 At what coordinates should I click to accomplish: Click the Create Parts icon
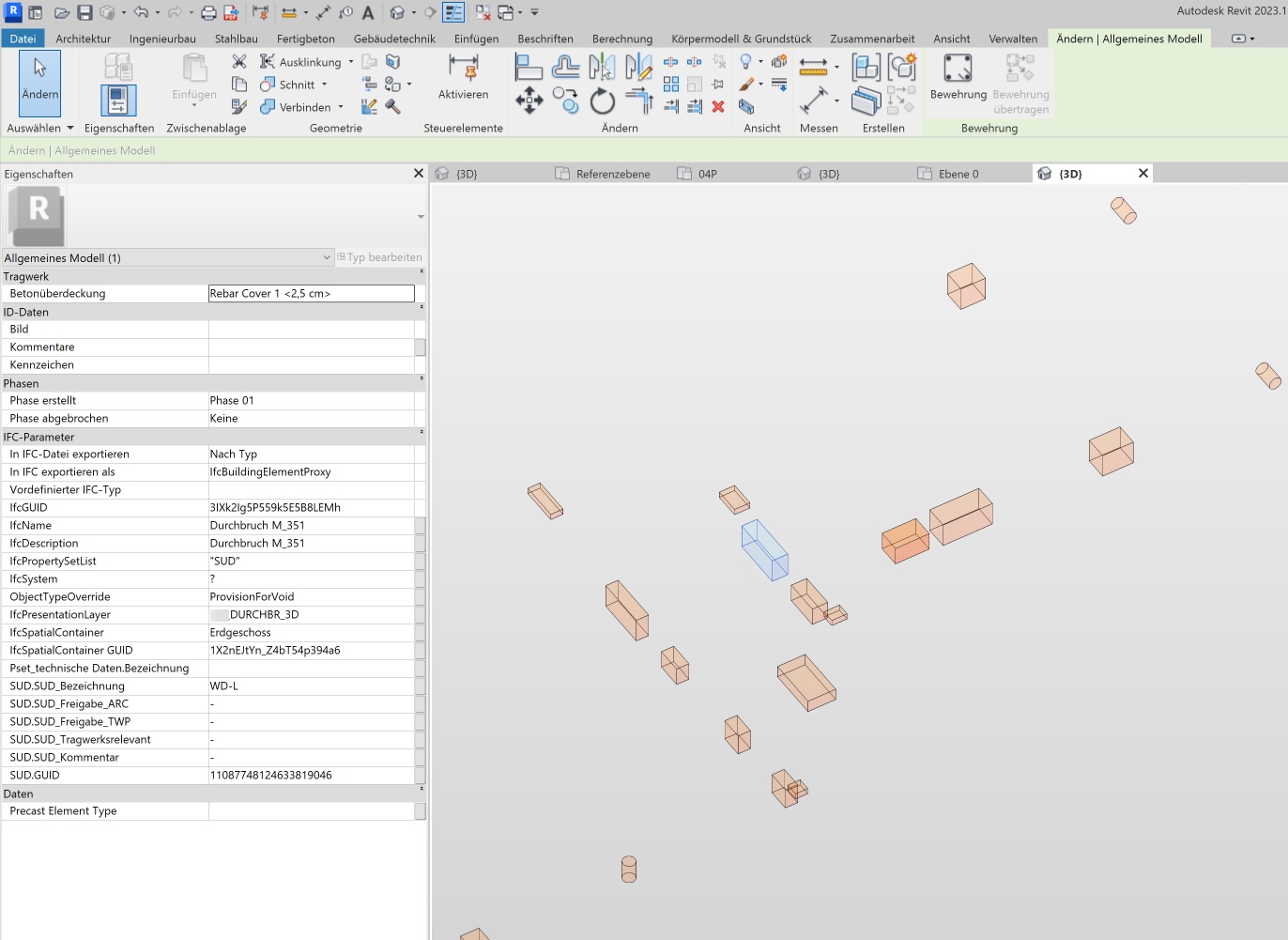(x=866, y=100)
